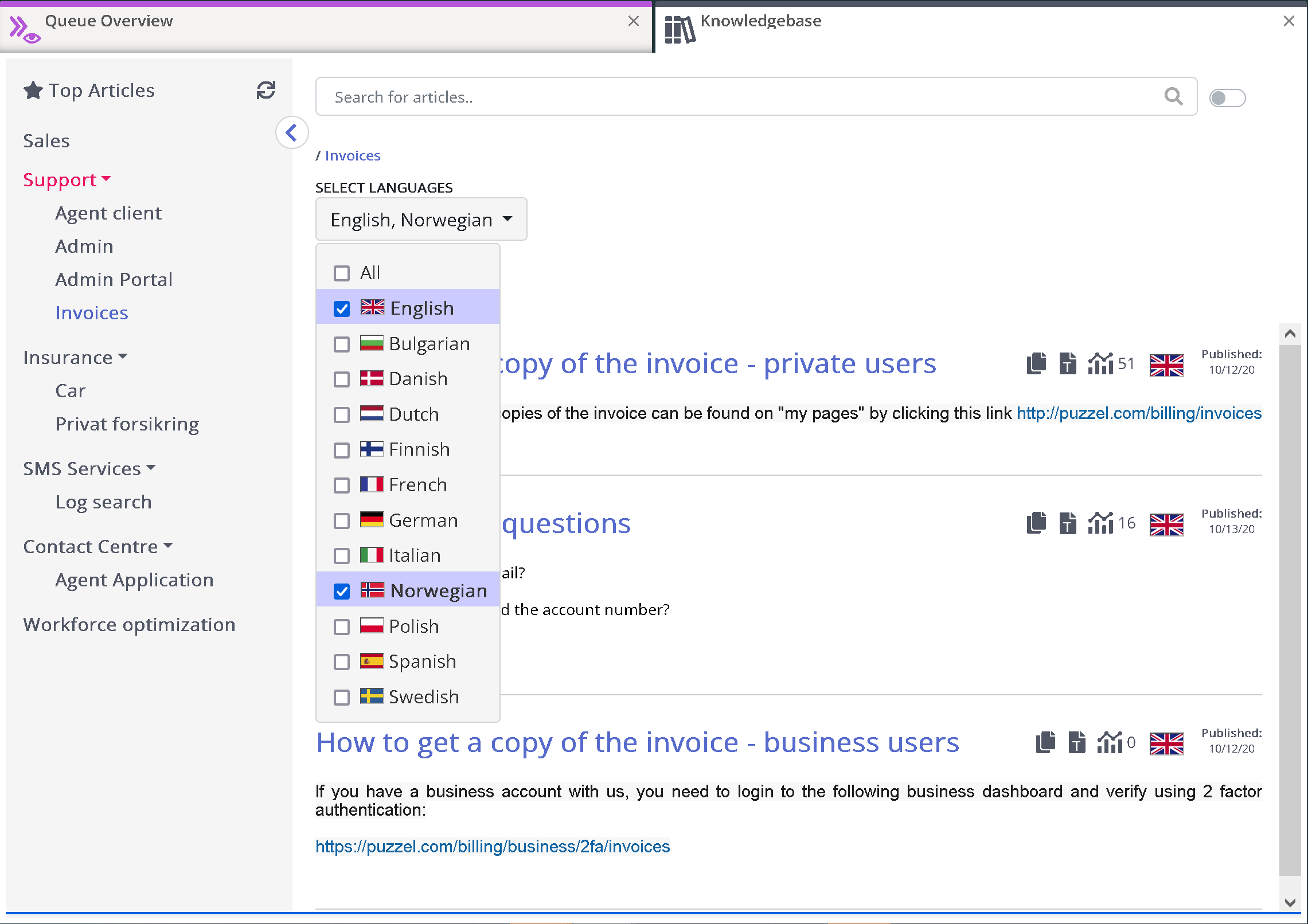Click the UK flag on the private users article

tap(1166, 365)
